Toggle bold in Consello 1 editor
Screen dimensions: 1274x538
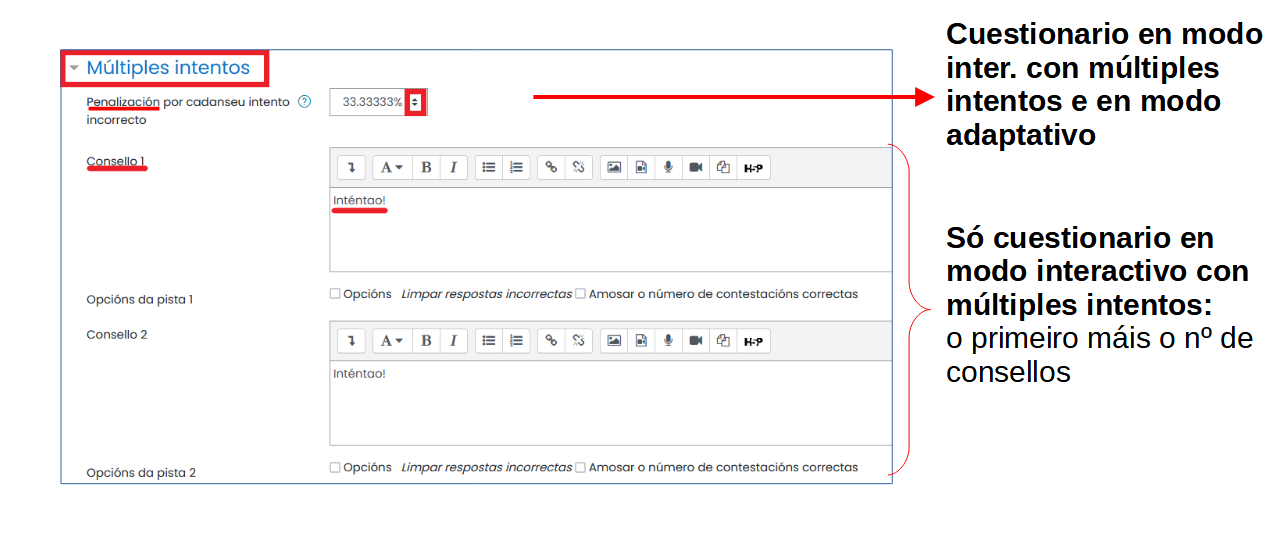tap(426, 168)
